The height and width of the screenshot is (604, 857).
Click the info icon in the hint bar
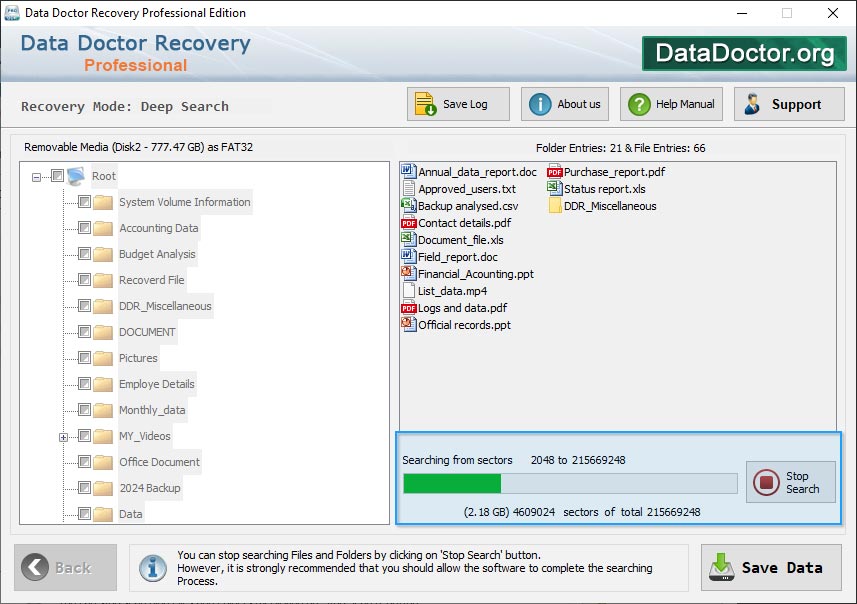point(153,568)
